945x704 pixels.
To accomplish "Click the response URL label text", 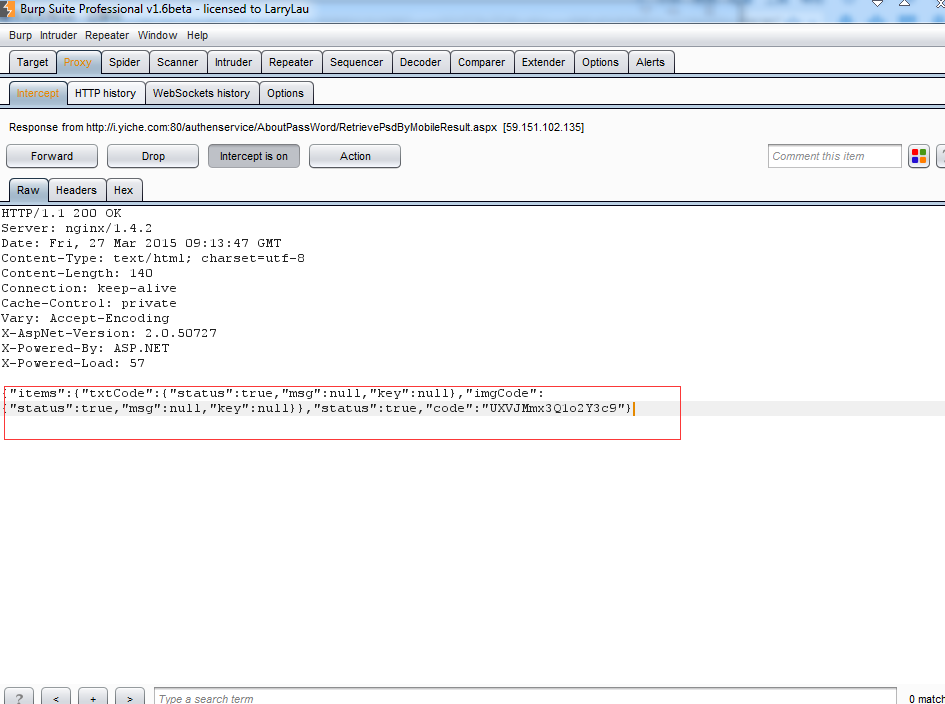I will tap(297, 127).
